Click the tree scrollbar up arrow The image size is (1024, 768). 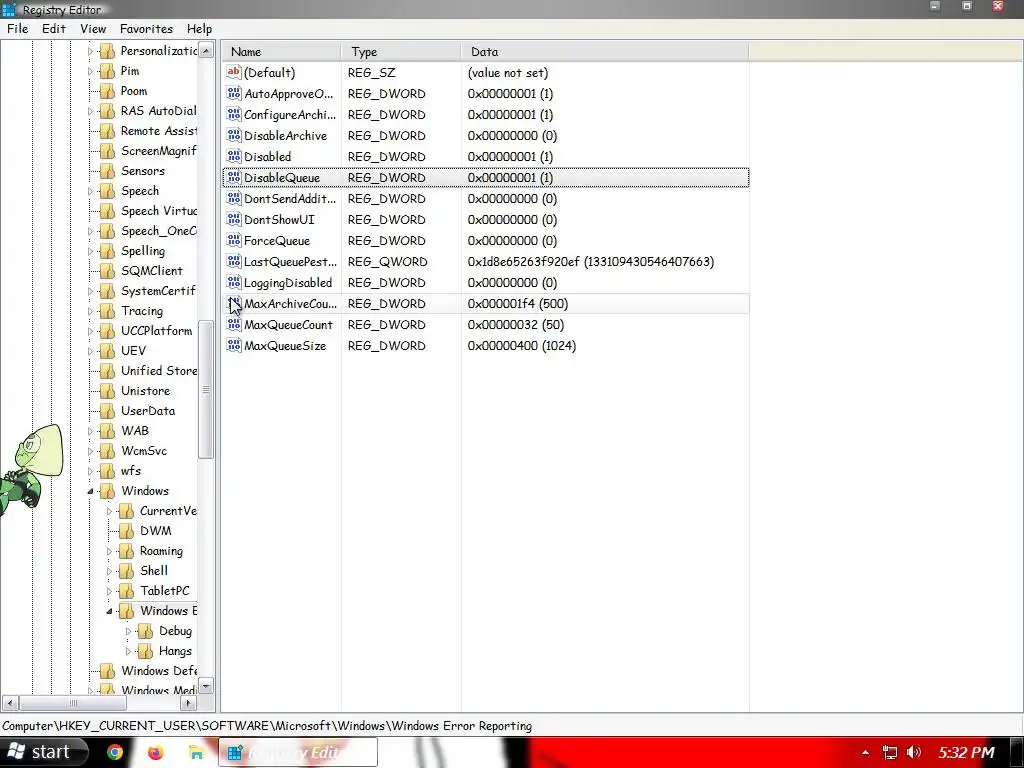point(206,50)
